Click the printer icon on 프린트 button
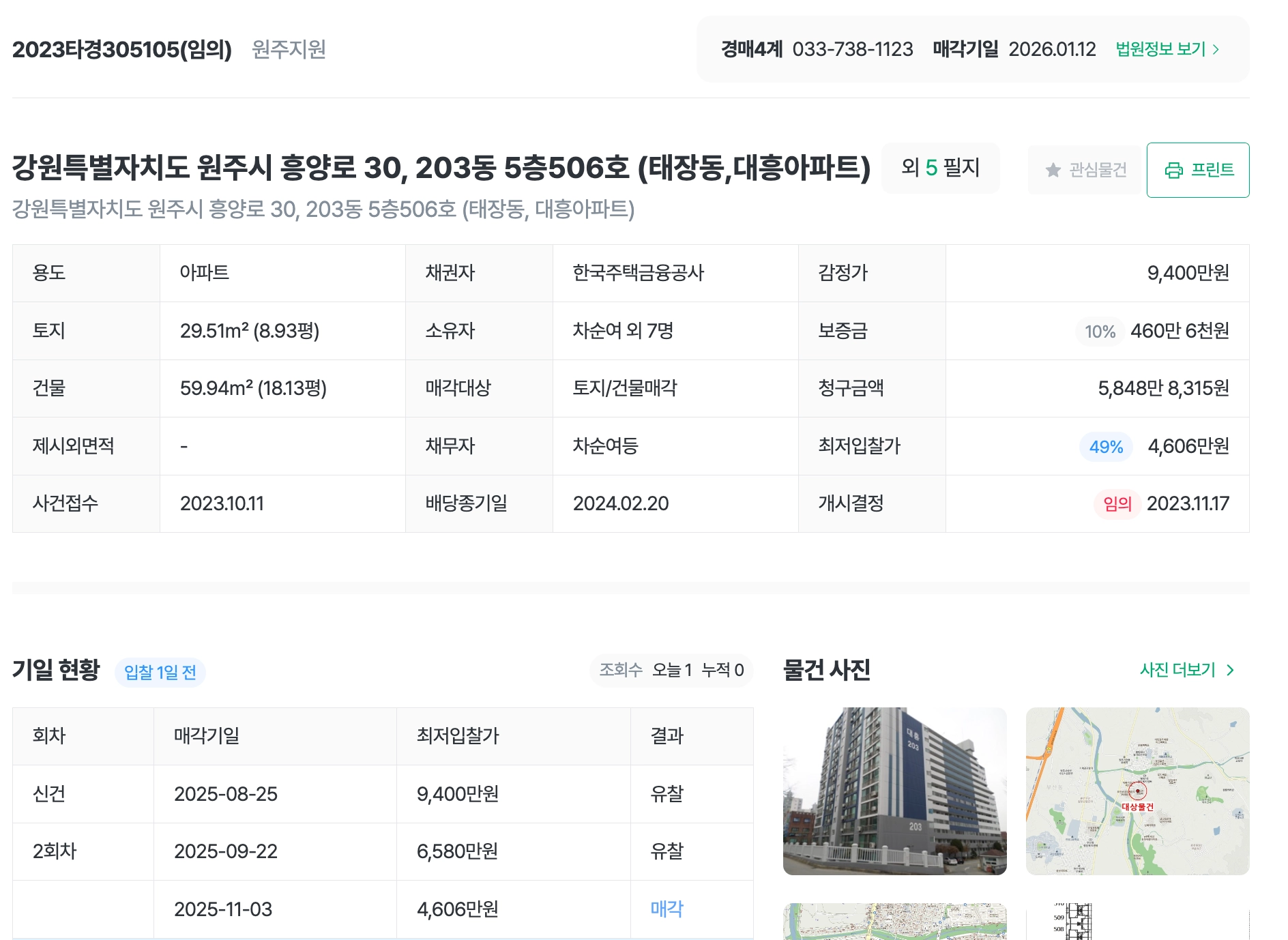This screenshot has width=1288, height=940. coord(1173,170)
